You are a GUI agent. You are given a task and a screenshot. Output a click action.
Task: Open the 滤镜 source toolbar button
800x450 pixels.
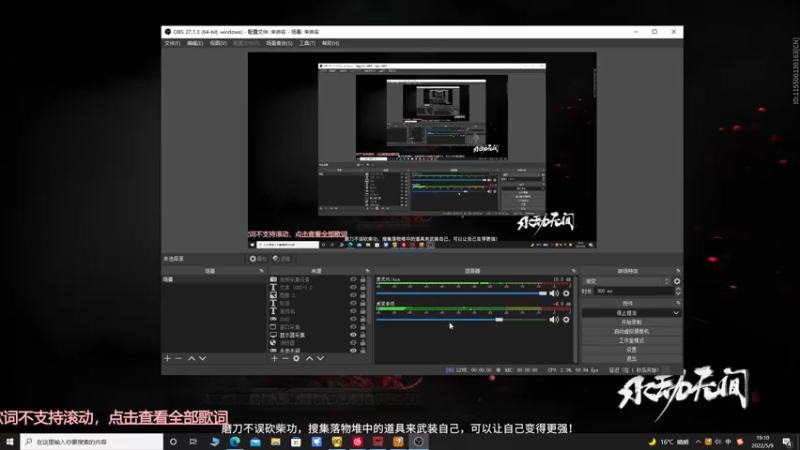click(282, 259)
